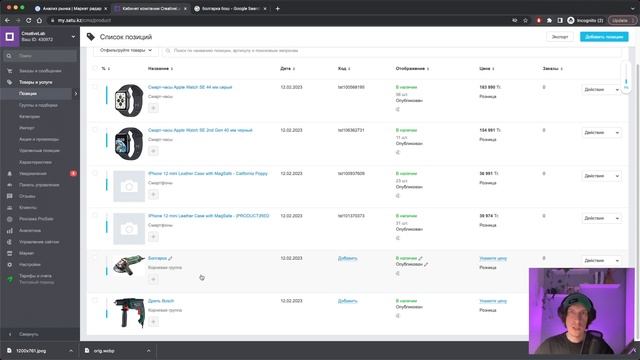Open Действия dropdown for (PRODUCT)RED case

[602, 218]
